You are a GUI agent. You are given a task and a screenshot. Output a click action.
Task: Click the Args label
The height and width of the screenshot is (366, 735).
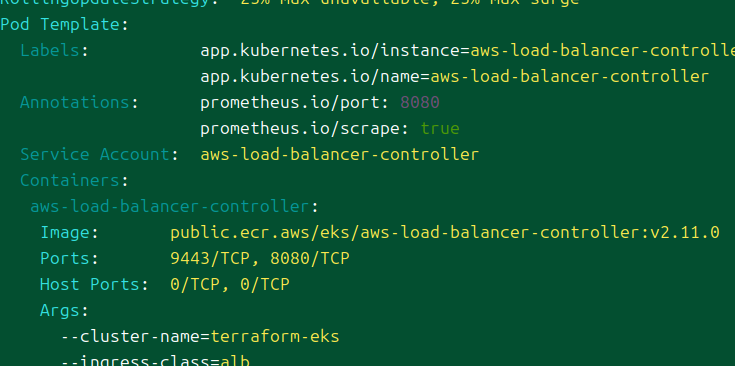60,310
